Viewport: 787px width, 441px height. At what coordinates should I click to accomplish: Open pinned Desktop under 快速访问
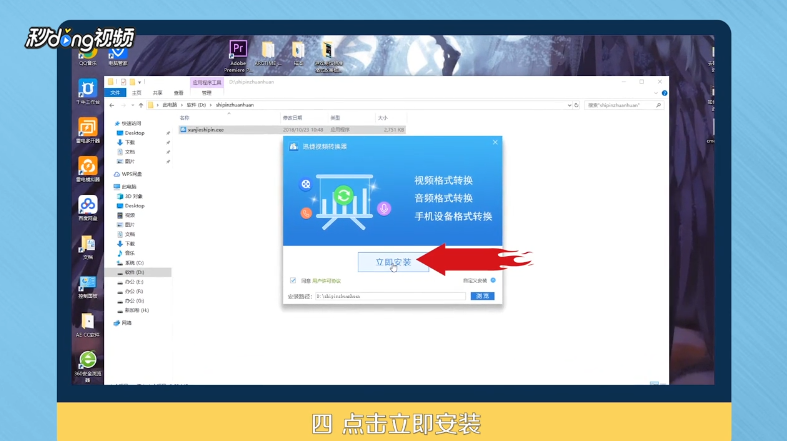(130, 133)
